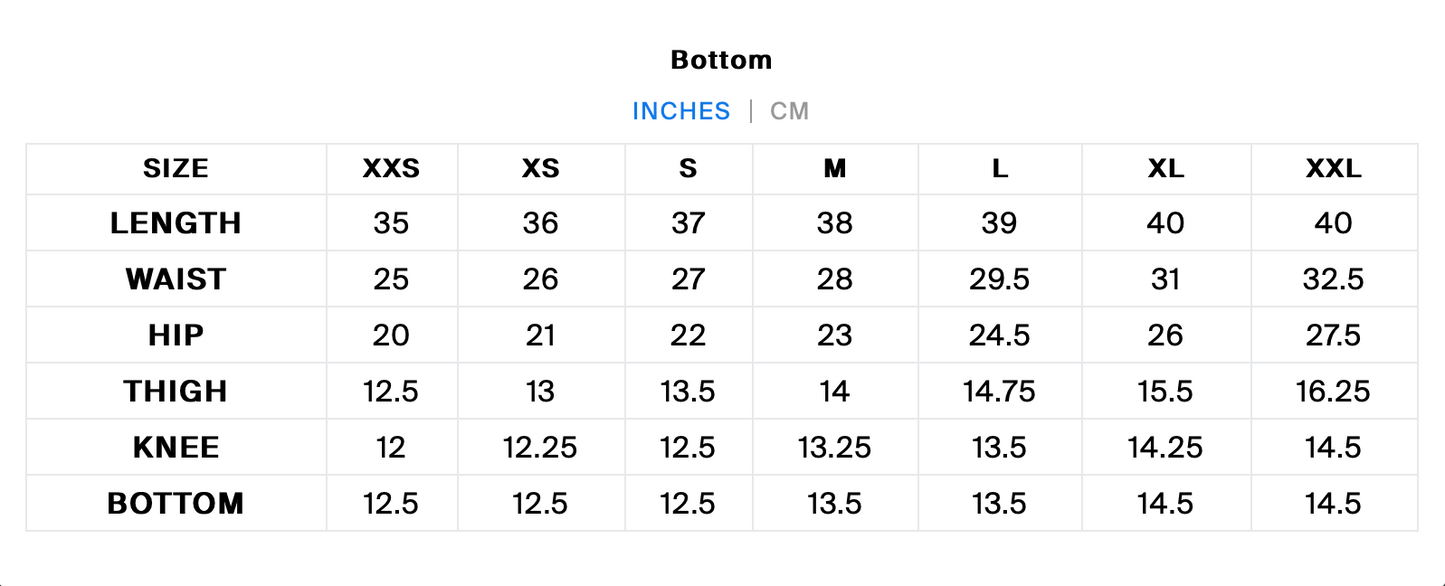Viewport: 1445px width, 586px height.
Task: Select the LENGTH row label
Action: tap(176, 223)
